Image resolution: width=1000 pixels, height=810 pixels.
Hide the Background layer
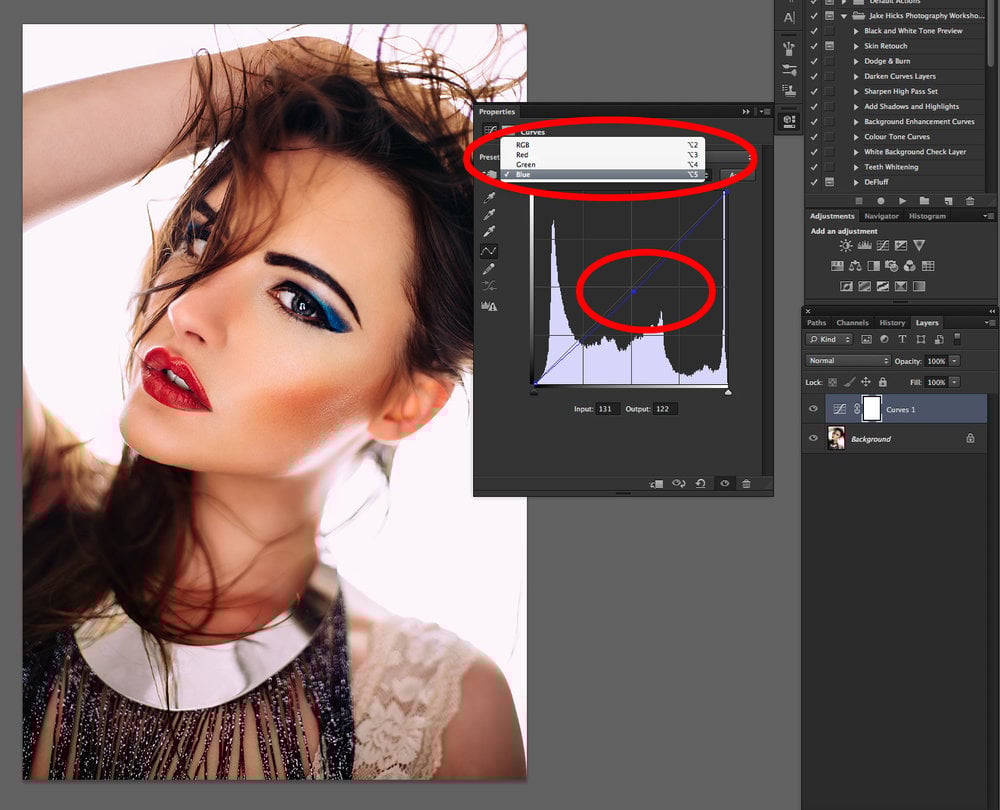813,438
